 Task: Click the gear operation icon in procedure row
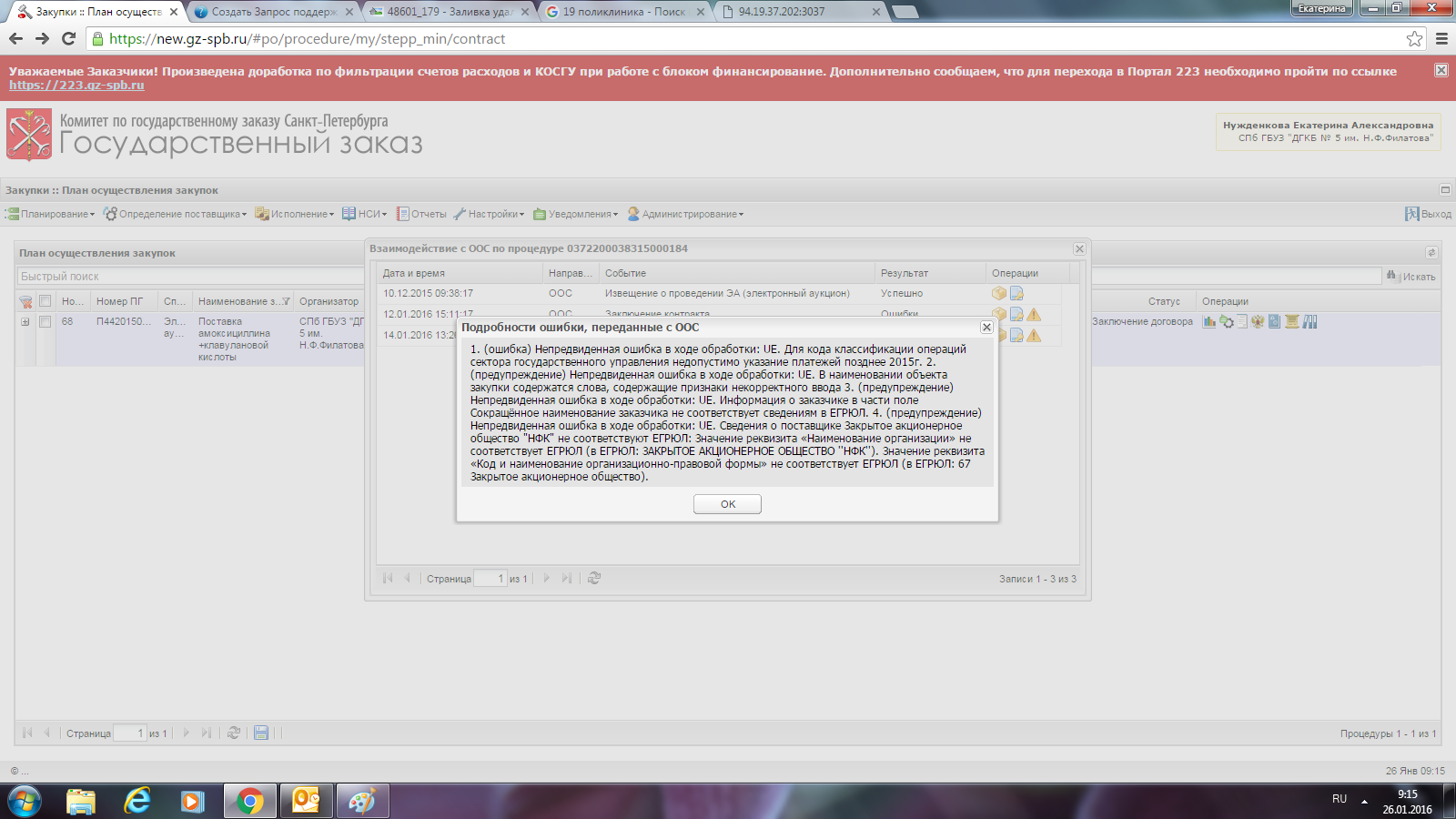click(1227, 321)
